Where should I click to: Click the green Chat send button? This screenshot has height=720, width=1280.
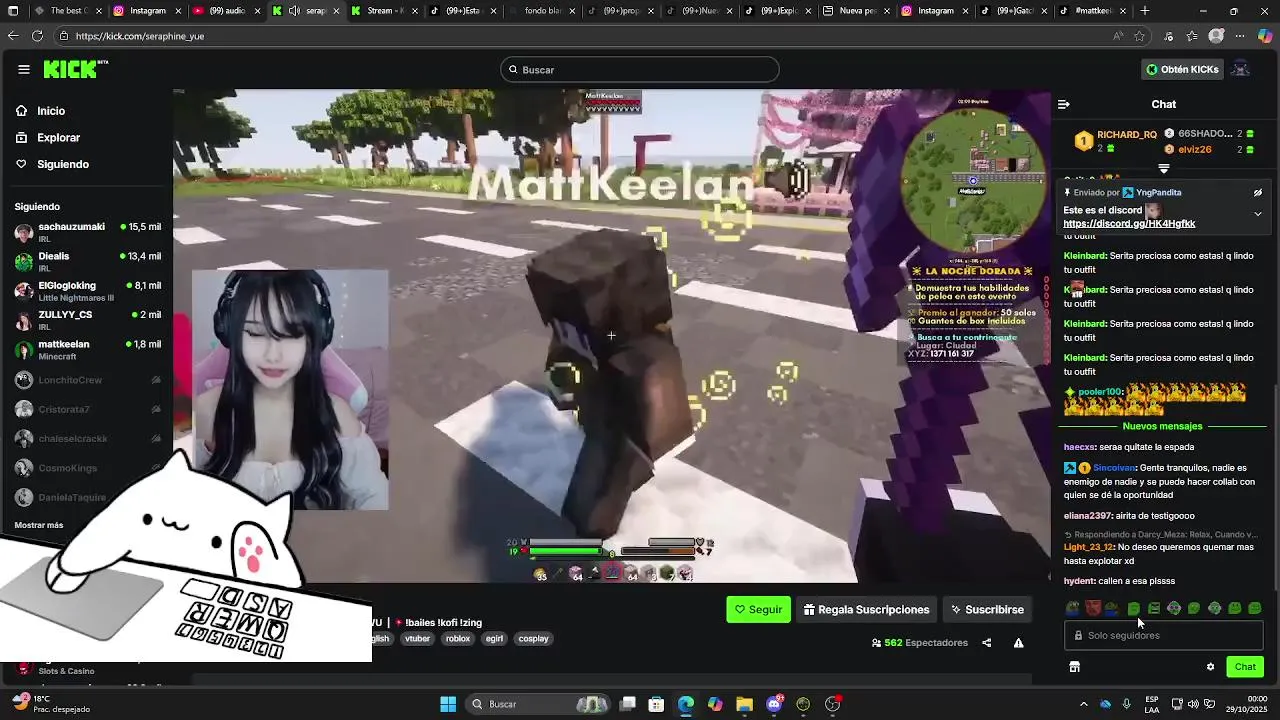click(1245, 667)
